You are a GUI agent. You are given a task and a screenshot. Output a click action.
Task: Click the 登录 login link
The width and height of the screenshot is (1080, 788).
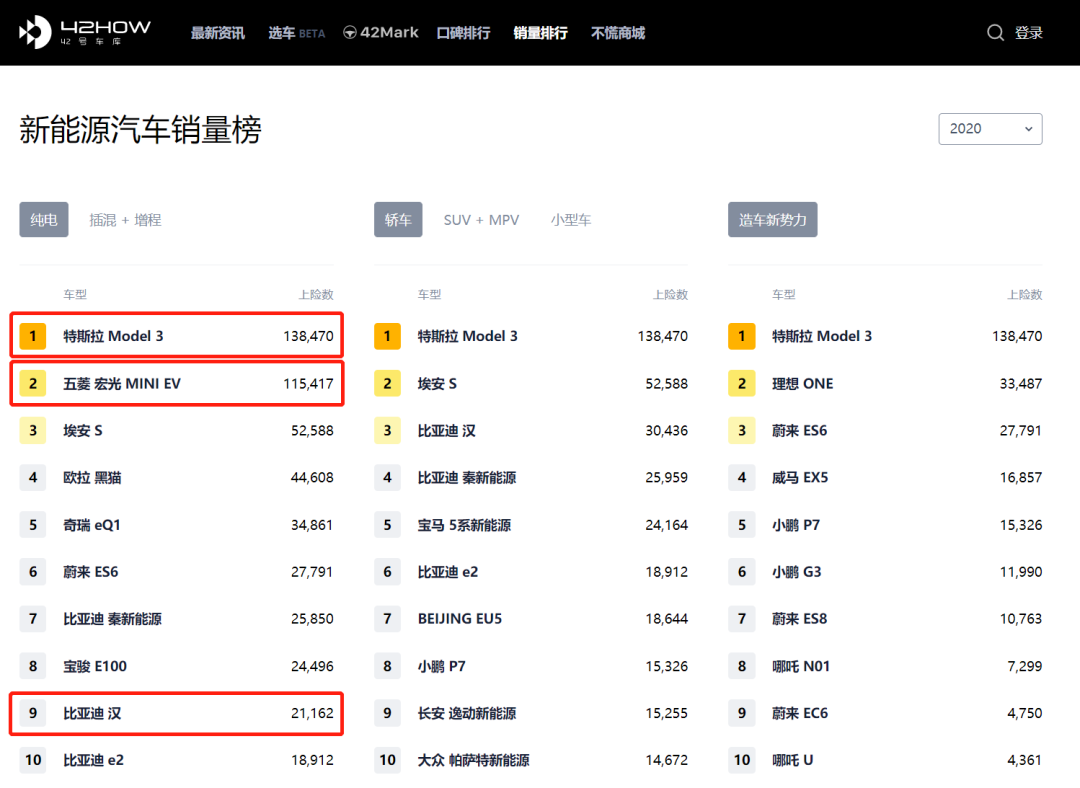(1028, 33)
